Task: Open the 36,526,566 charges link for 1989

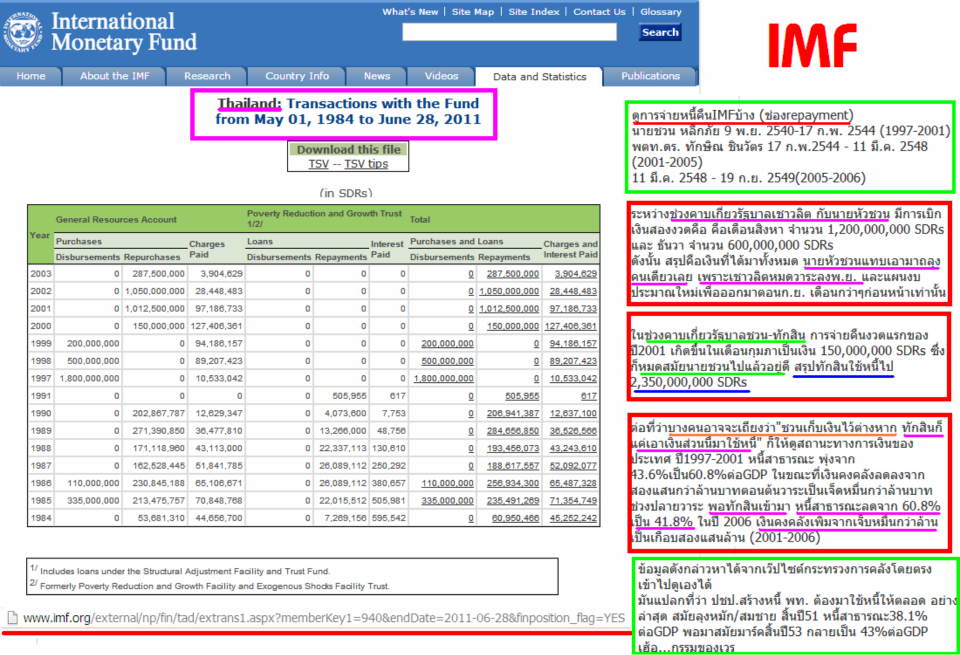Action: [573, 432]
